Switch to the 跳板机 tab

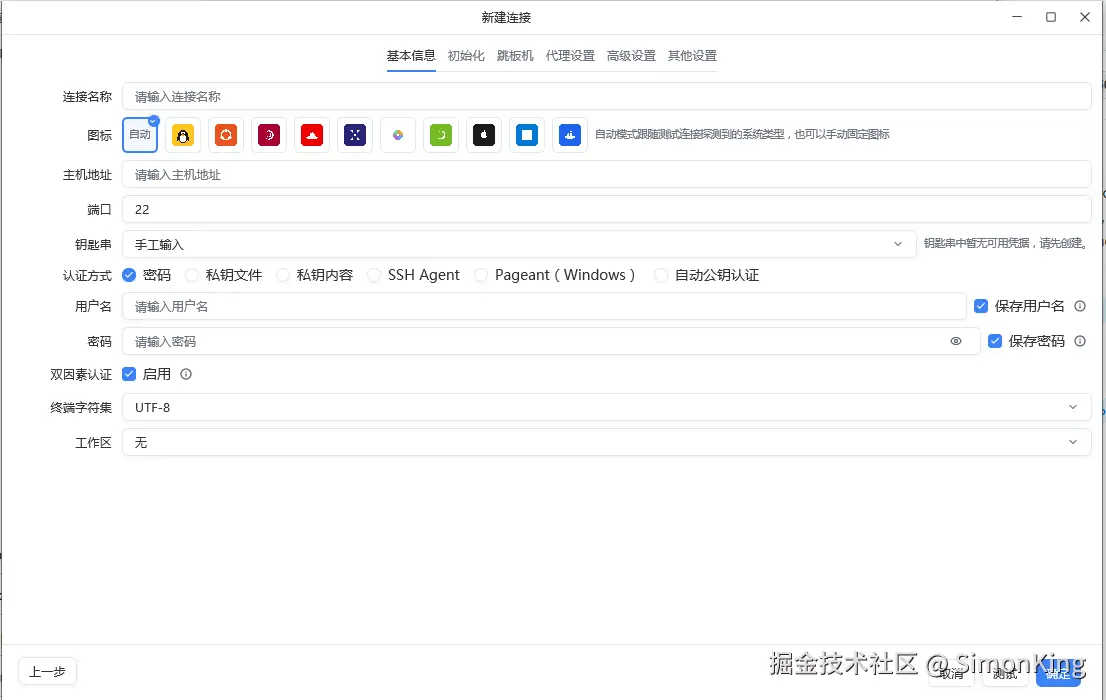click(x=515, y=56)
